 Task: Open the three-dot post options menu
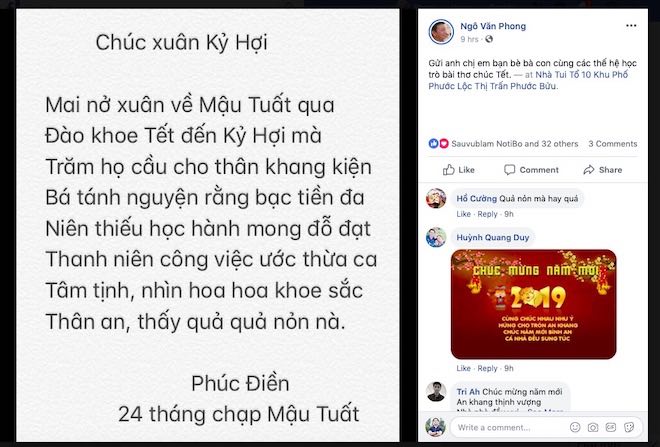[x=631, y=26]
